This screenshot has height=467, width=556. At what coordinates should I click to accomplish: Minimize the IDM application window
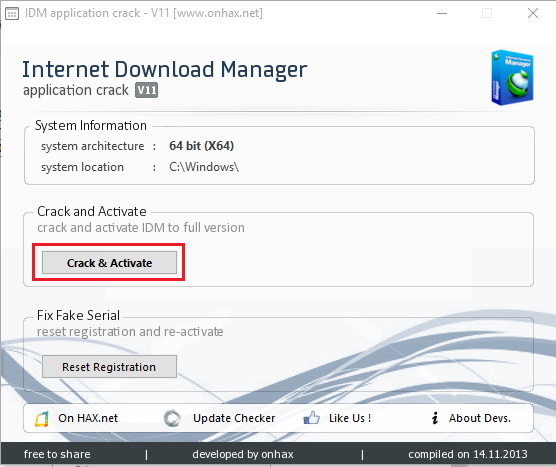coord(442,13)
